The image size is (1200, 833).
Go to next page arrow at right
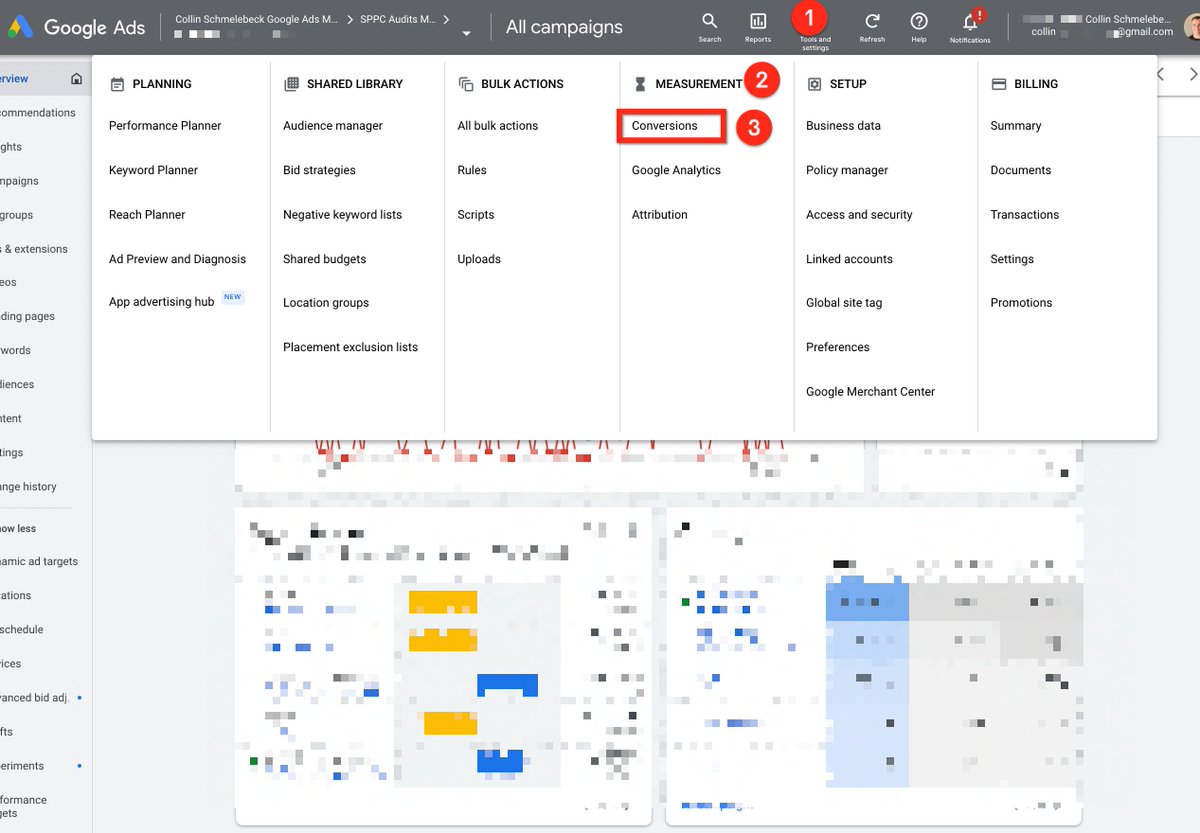tap(1193, 74)
